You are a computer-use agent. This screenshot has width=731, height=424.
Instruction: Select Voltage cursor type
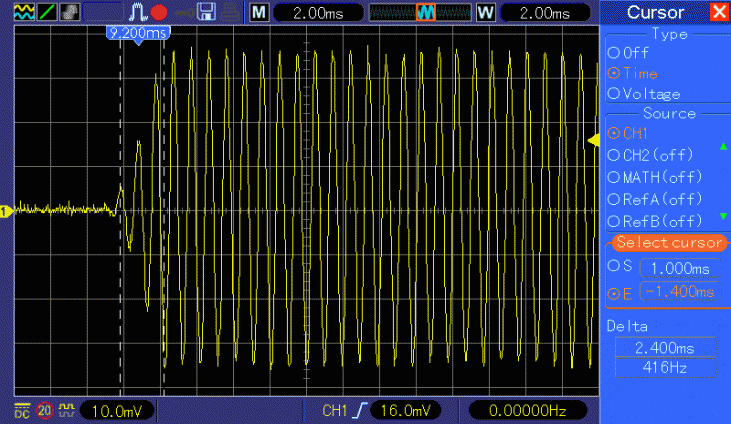tap(613, 94)
